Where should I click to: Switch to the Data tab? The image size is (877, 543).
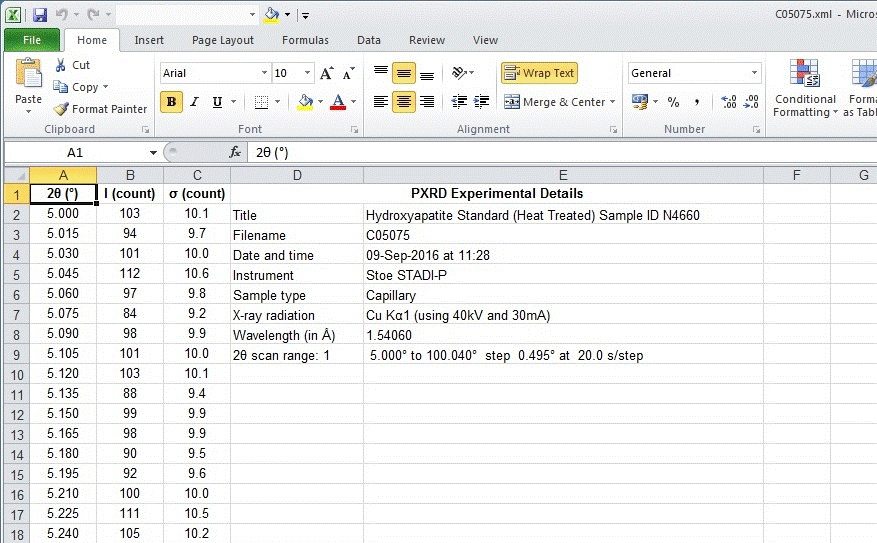tap(369, 40)
